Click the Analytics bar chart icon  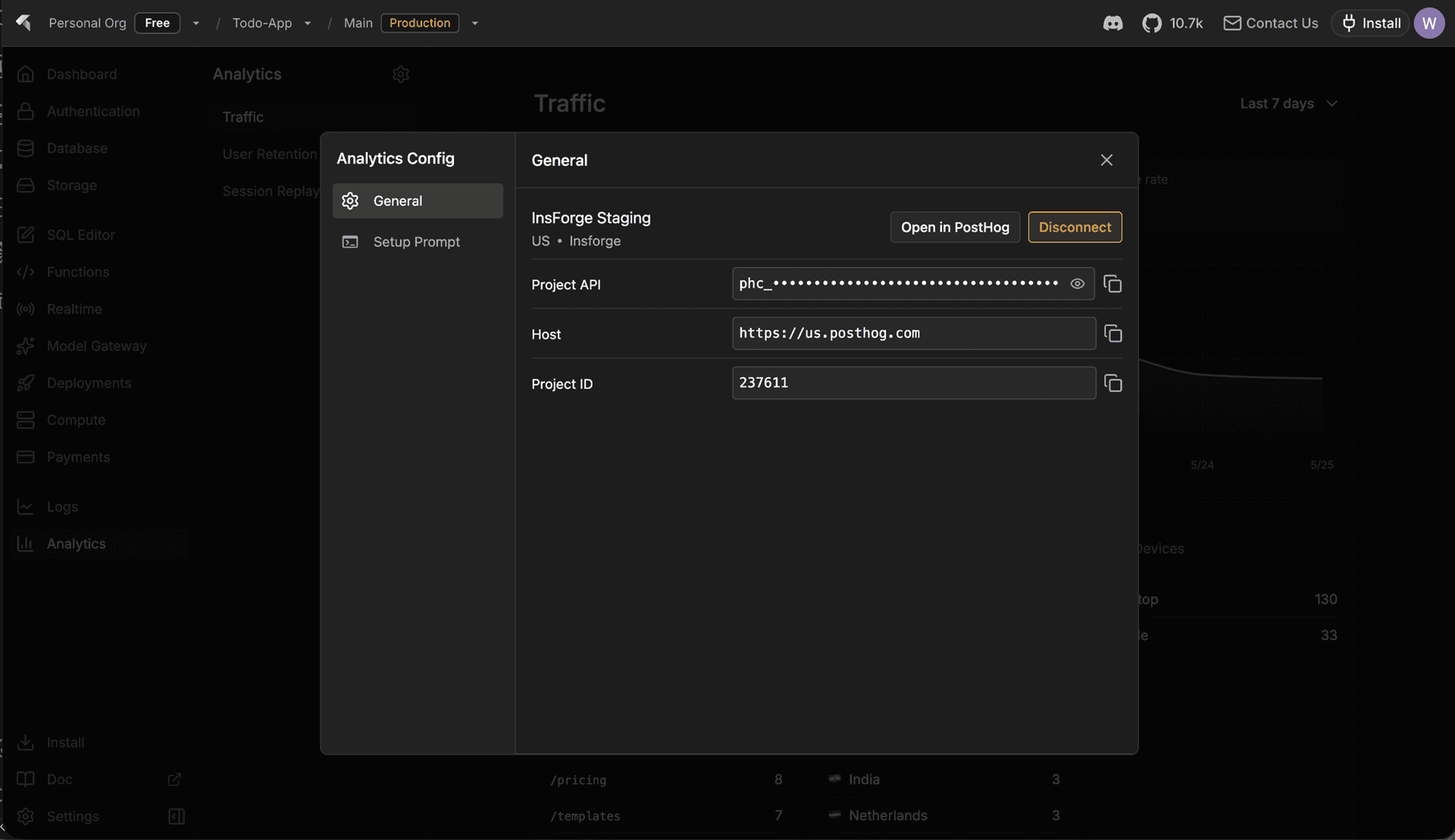click(26, 544)
